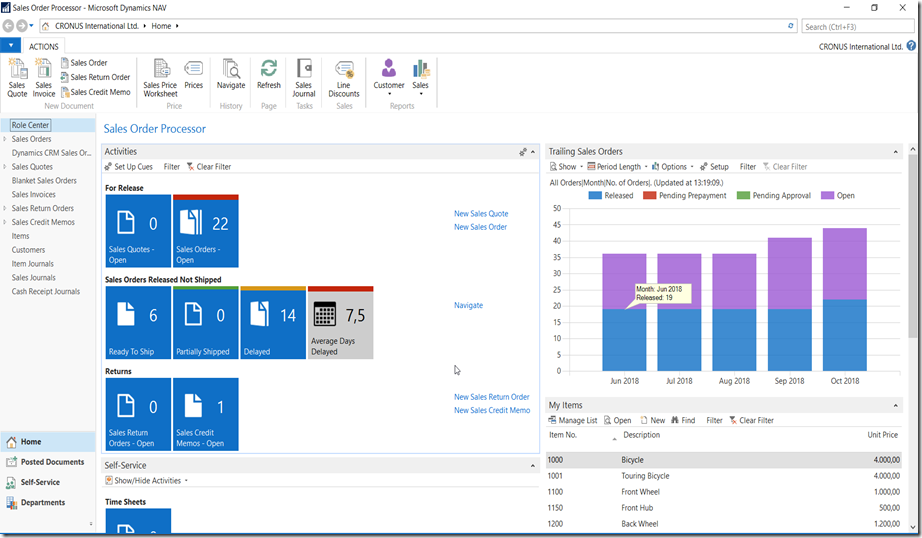
Task: Open the Show dropdown in chart toolbar
Action: click(x=566, y=166)
